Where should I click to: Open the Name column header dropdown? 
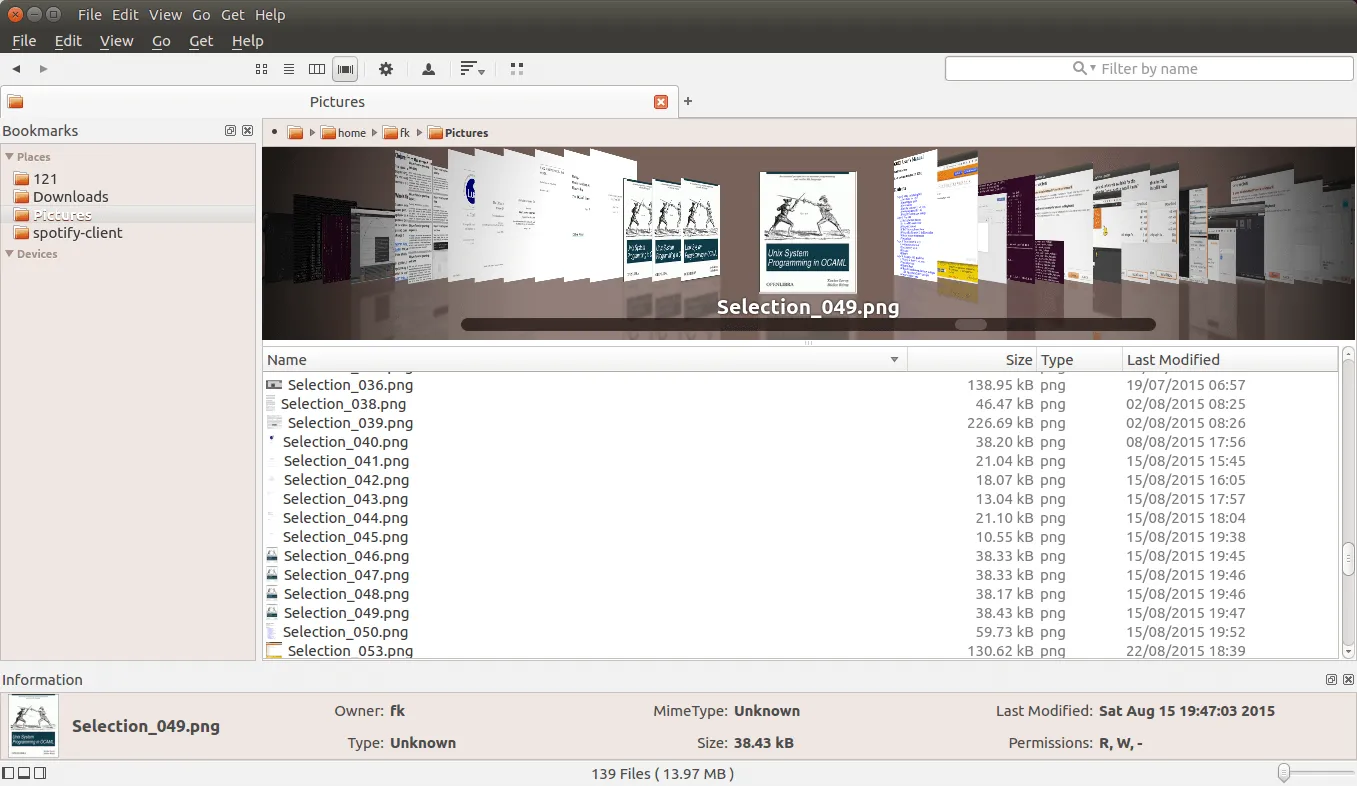pyautogui.click(x=893, y=359)
